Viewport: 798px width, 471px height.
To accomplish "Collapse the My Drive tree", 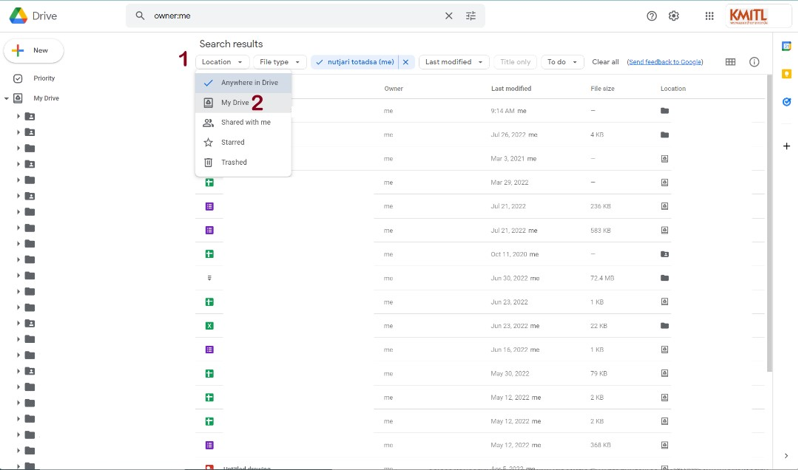I will 7,99.
